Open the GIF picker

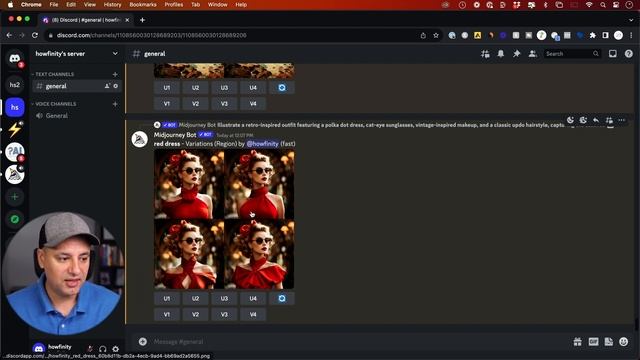[x=593, y=342]
